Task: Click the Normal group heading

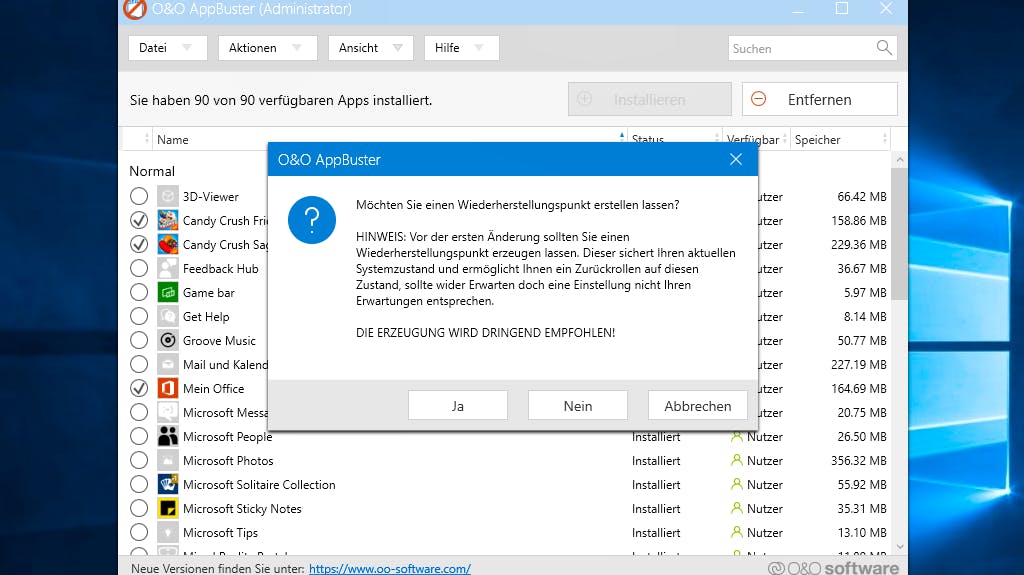Action: pos(152,171)
